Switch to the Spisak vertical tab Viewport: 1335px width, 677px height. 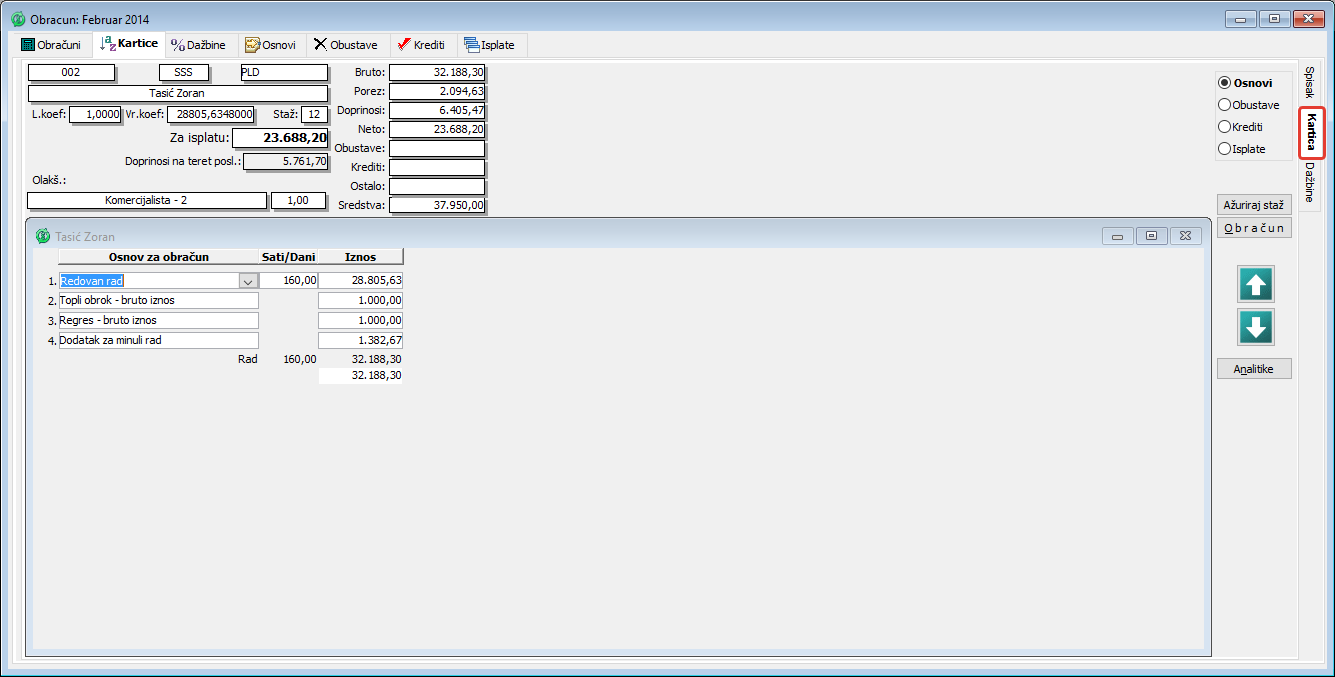[1310, 82]
